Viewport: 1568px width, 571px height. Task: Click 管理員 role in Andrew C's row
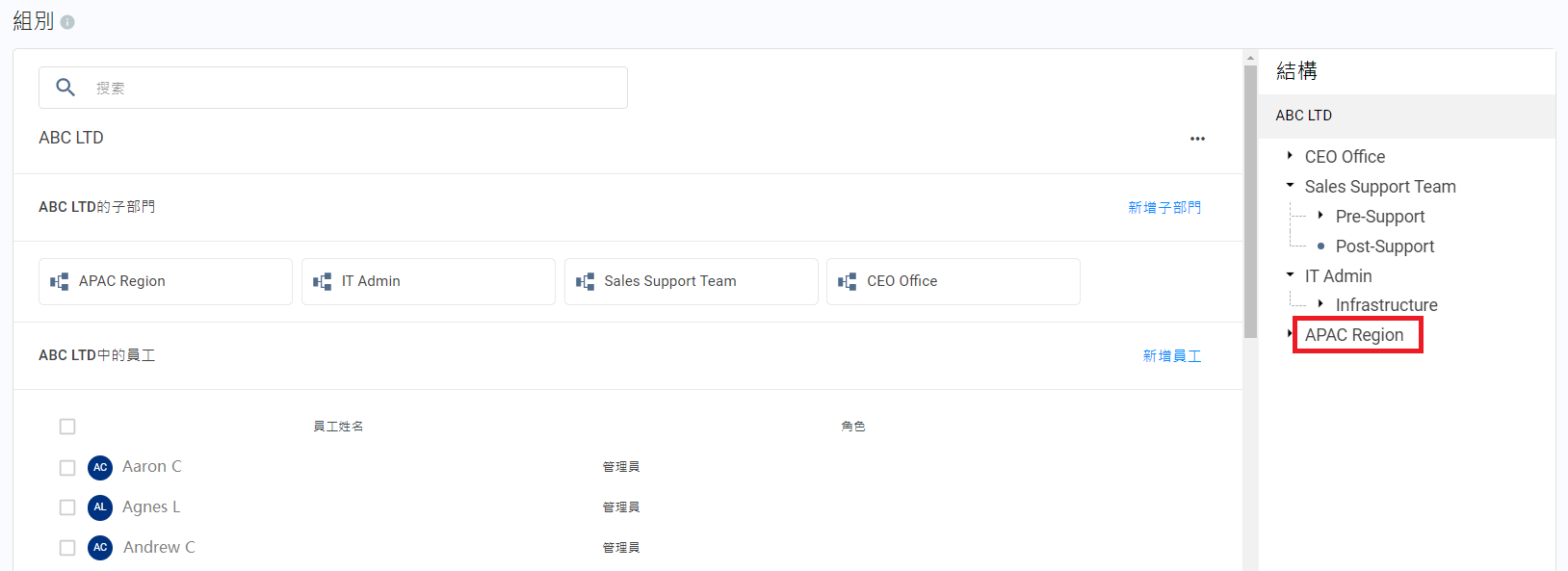tap(621, 548)
